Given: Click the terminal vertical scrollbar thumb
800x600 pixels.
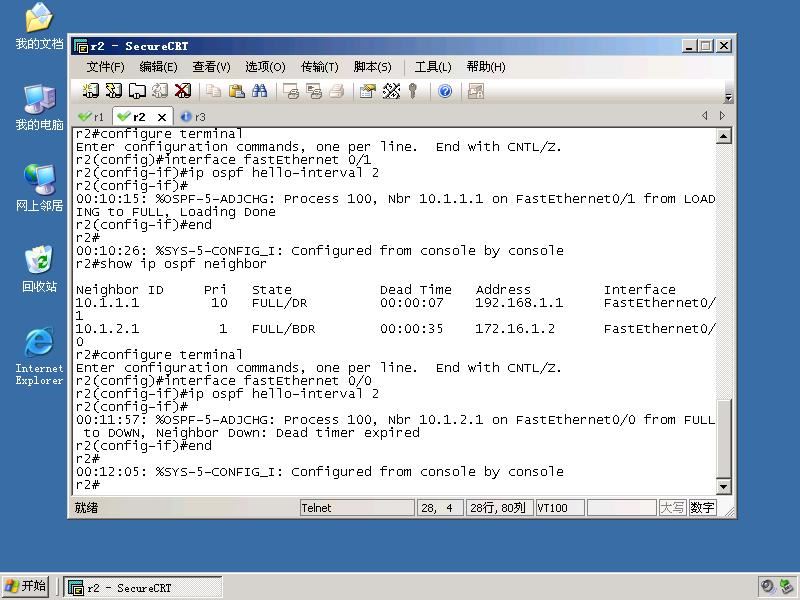Looking at the screenshot, I should click(x=723, y=439).
